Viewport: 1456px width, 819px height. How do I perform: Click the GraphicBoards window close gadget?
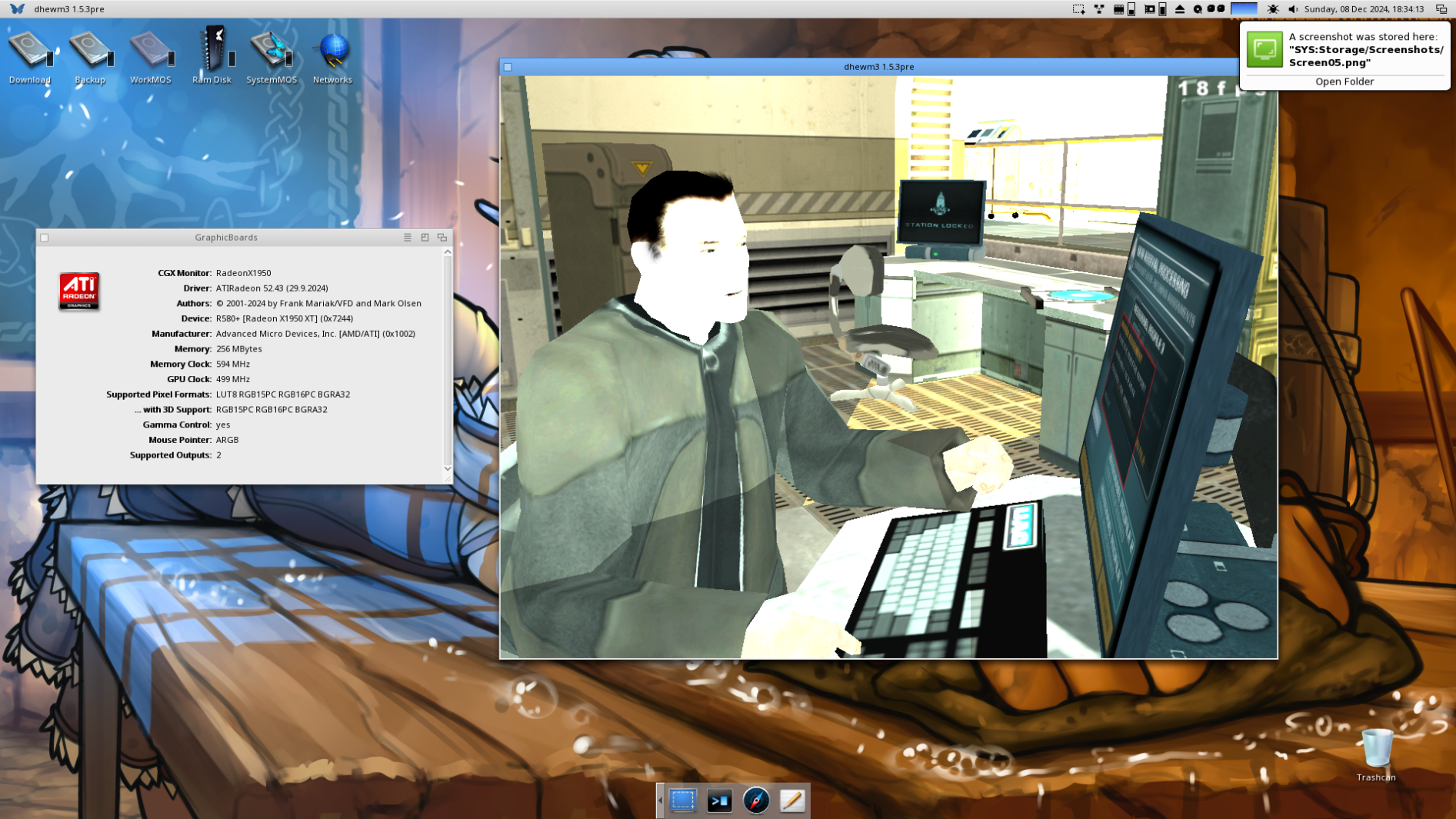pyautogui.click(x=45, y=238)
